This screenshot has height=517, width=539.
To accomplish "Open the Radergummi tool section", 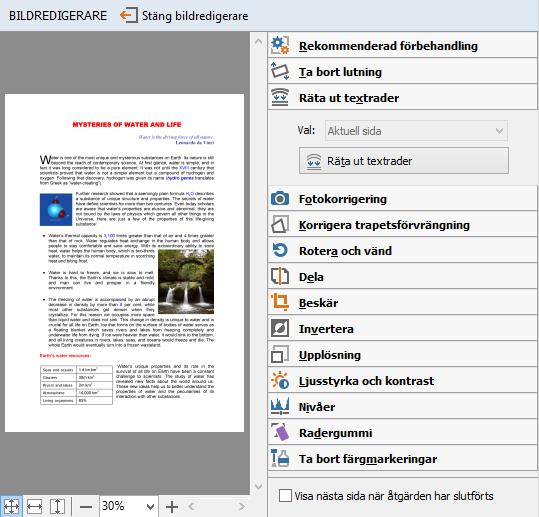I will [x=402, y=432].
